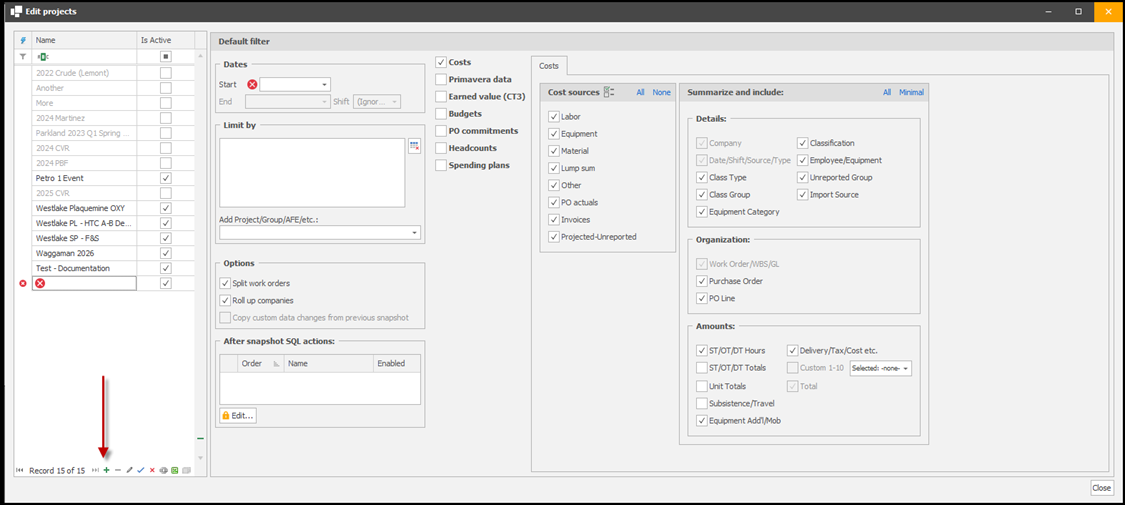Screen dimensions: 1125x505
Task: Click the Edit button under SQL actions
Action: click(238, 415)
